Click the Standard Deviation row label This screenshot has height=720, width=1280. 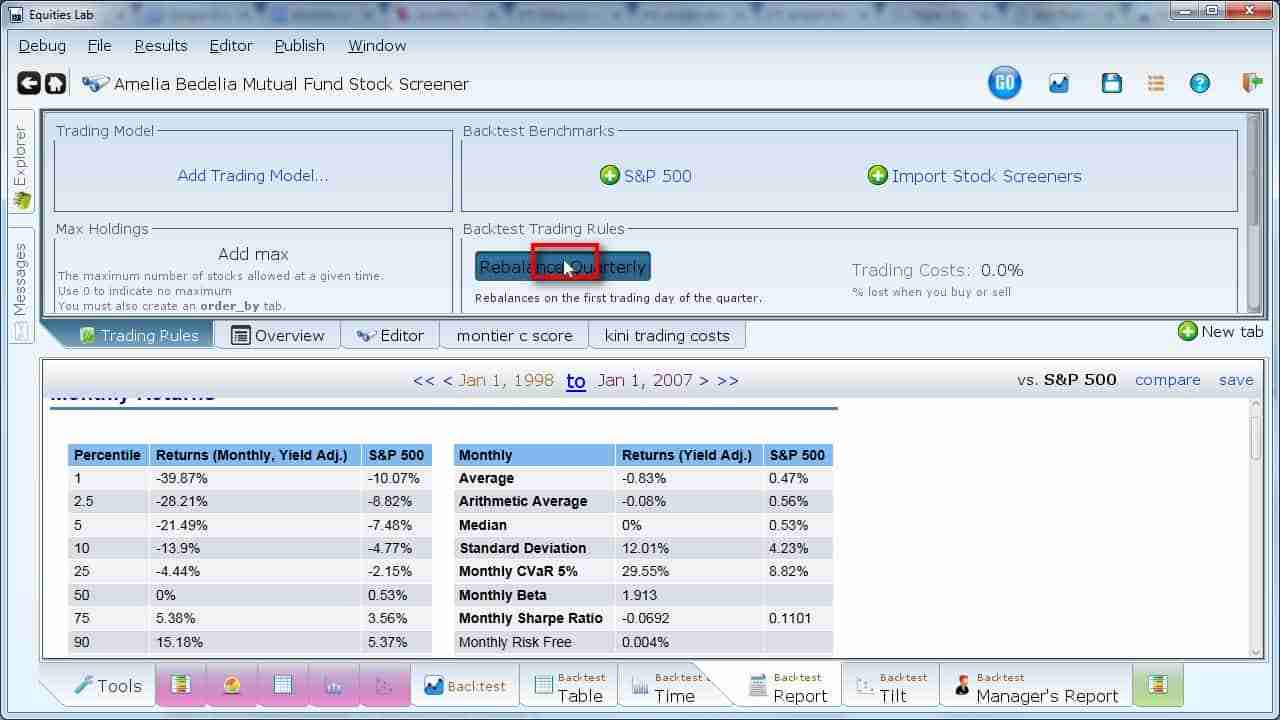click(522, 548)
